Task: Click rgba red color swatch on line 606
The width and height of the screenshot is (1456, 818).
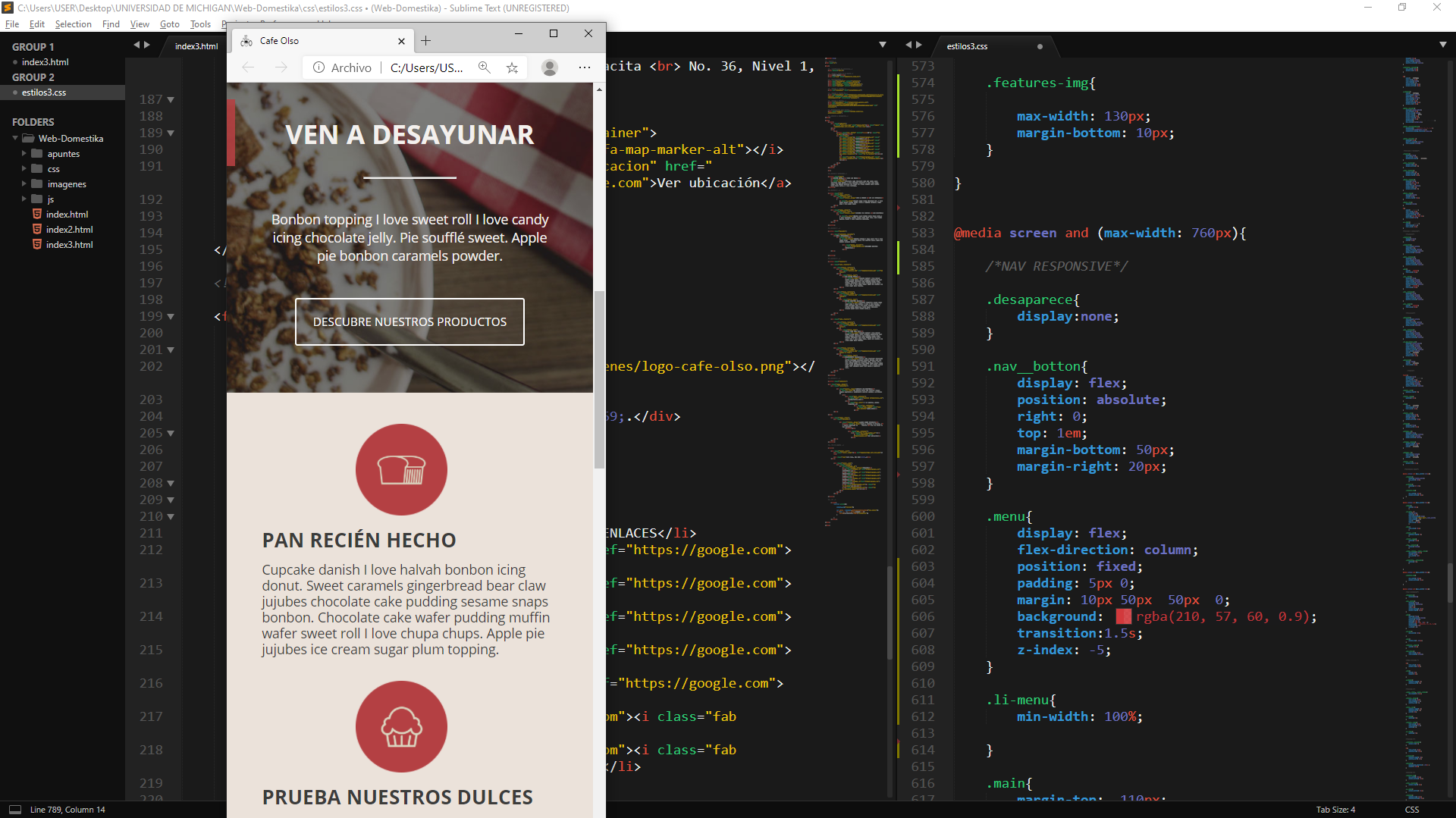Action: 1123,617
